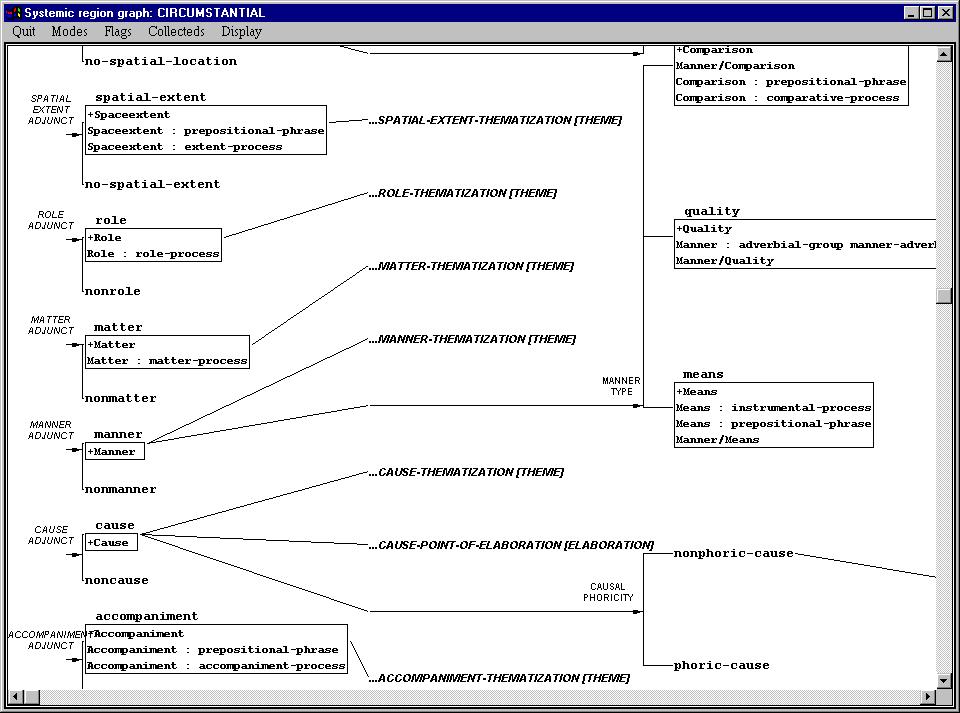
Task: Click the MATTER ADJUNCT system name
Action: coord(51,325)
